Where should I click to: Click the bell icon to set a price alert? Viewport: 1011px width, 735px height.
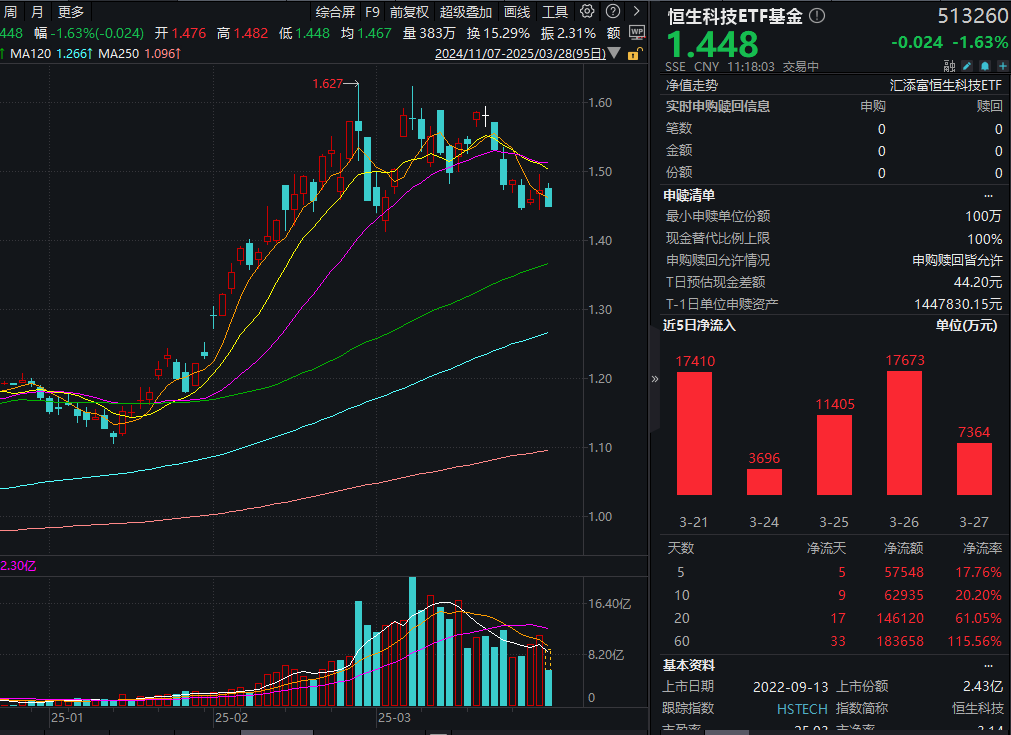pos(985,65)
